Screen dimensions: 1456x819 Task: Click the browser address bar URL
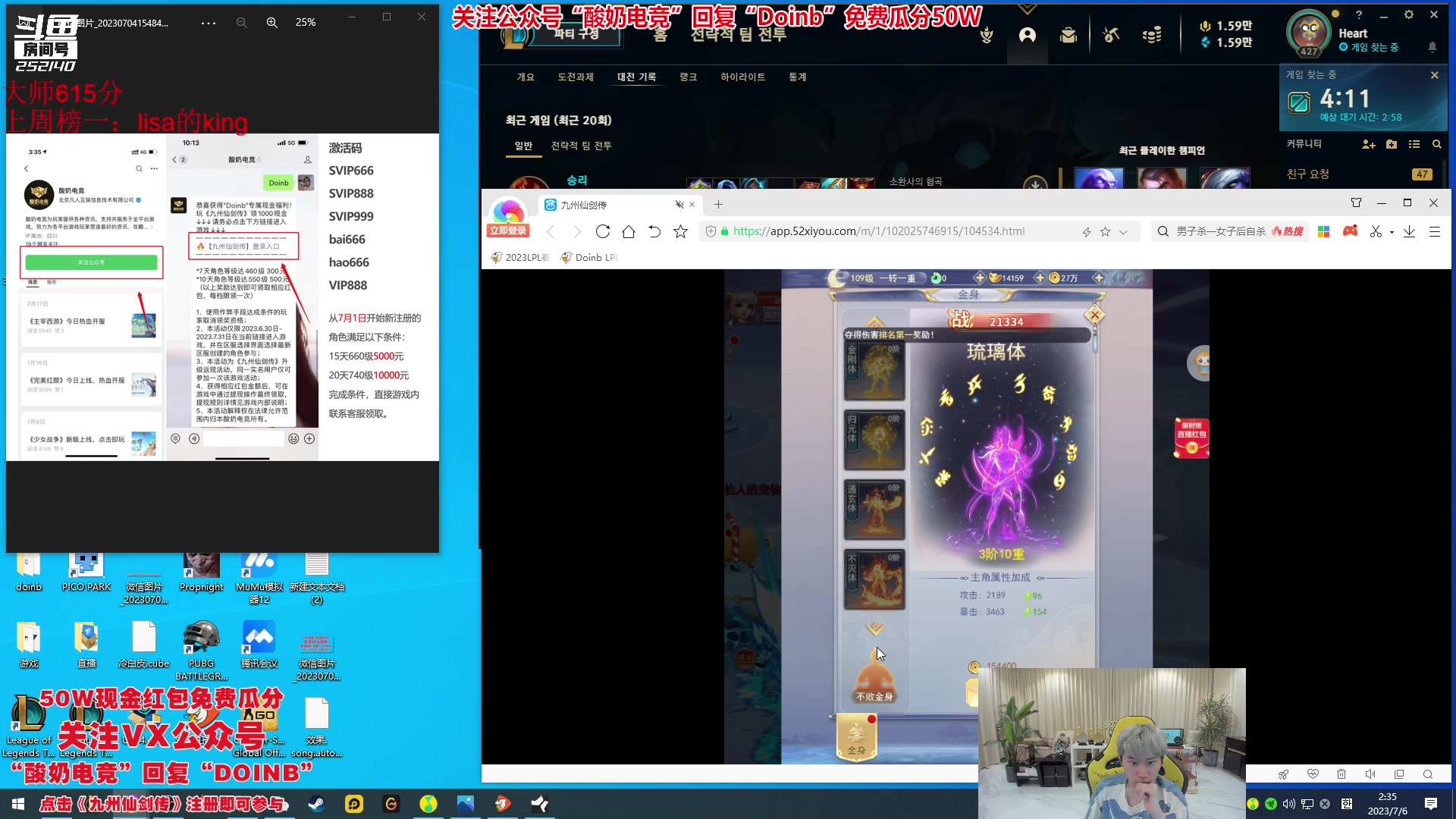[x=879, y=231]
